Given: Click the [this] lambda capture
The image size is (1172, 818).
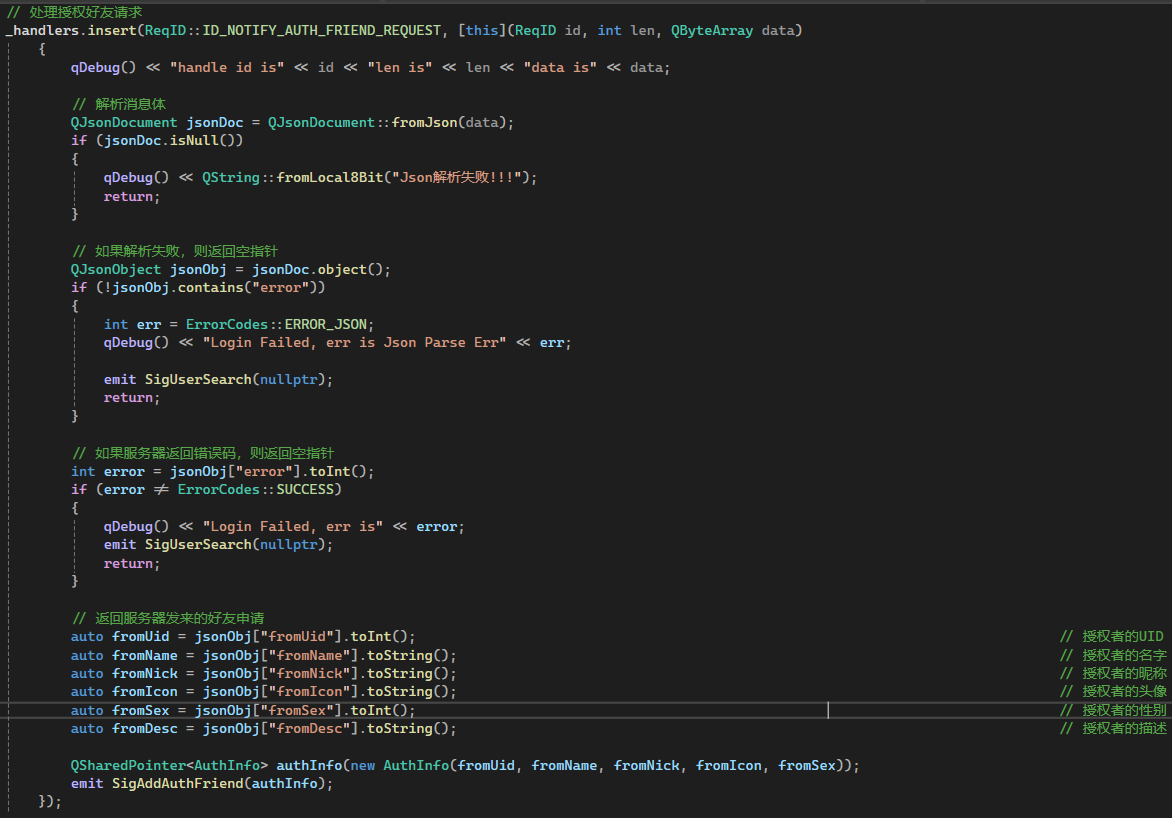Looking at the screenshot, I should coord(482,31).
